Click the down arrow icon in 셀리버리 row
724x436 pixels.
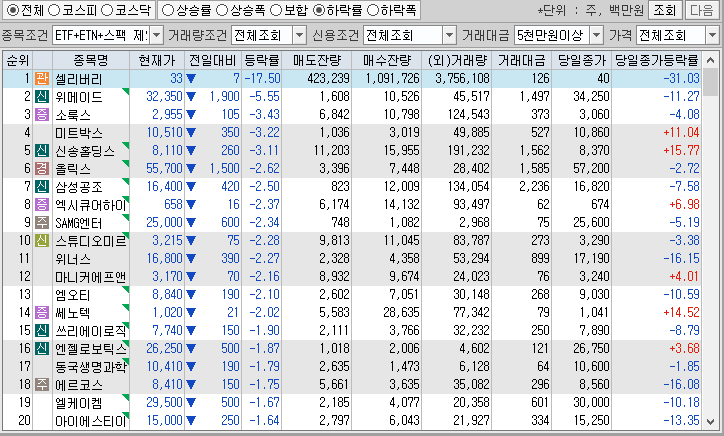coord(191,79)
